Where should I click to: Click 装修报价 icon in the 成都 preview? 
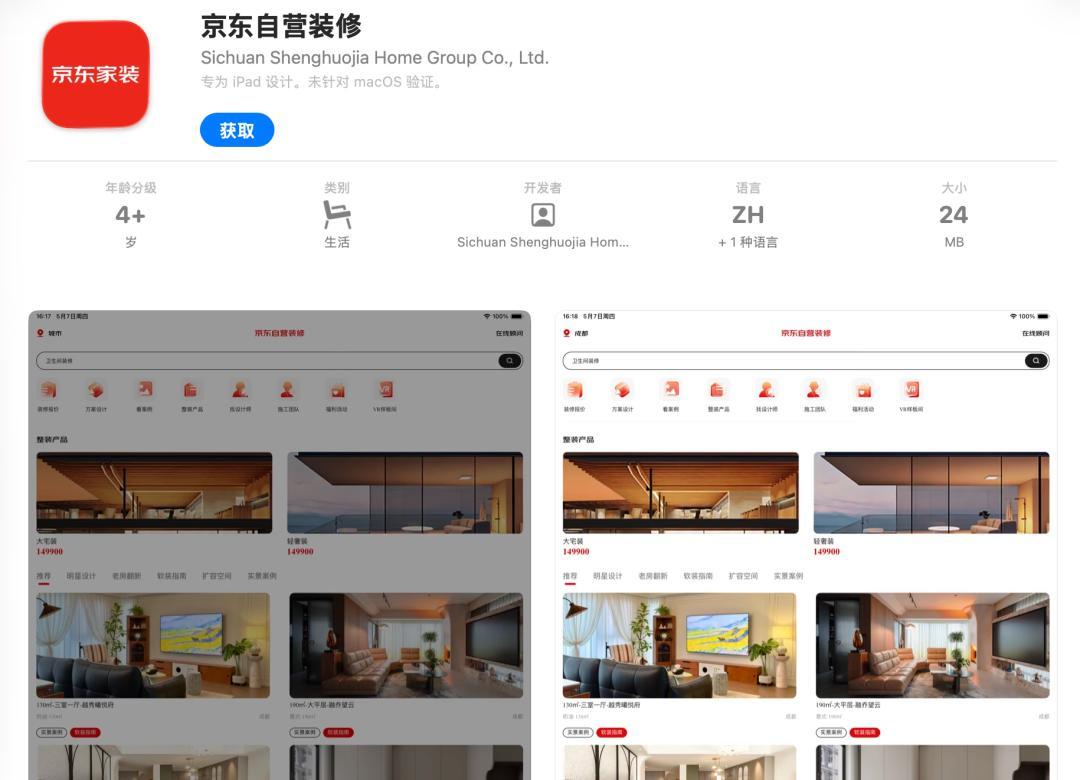pos(574,390)
